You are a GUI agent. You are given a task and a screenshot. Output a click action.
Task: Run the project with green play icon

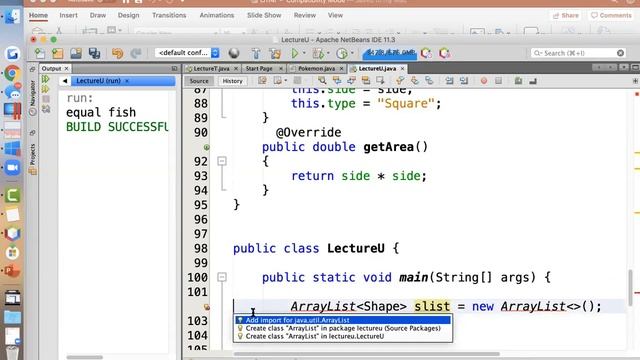click(x=294, y=53)
